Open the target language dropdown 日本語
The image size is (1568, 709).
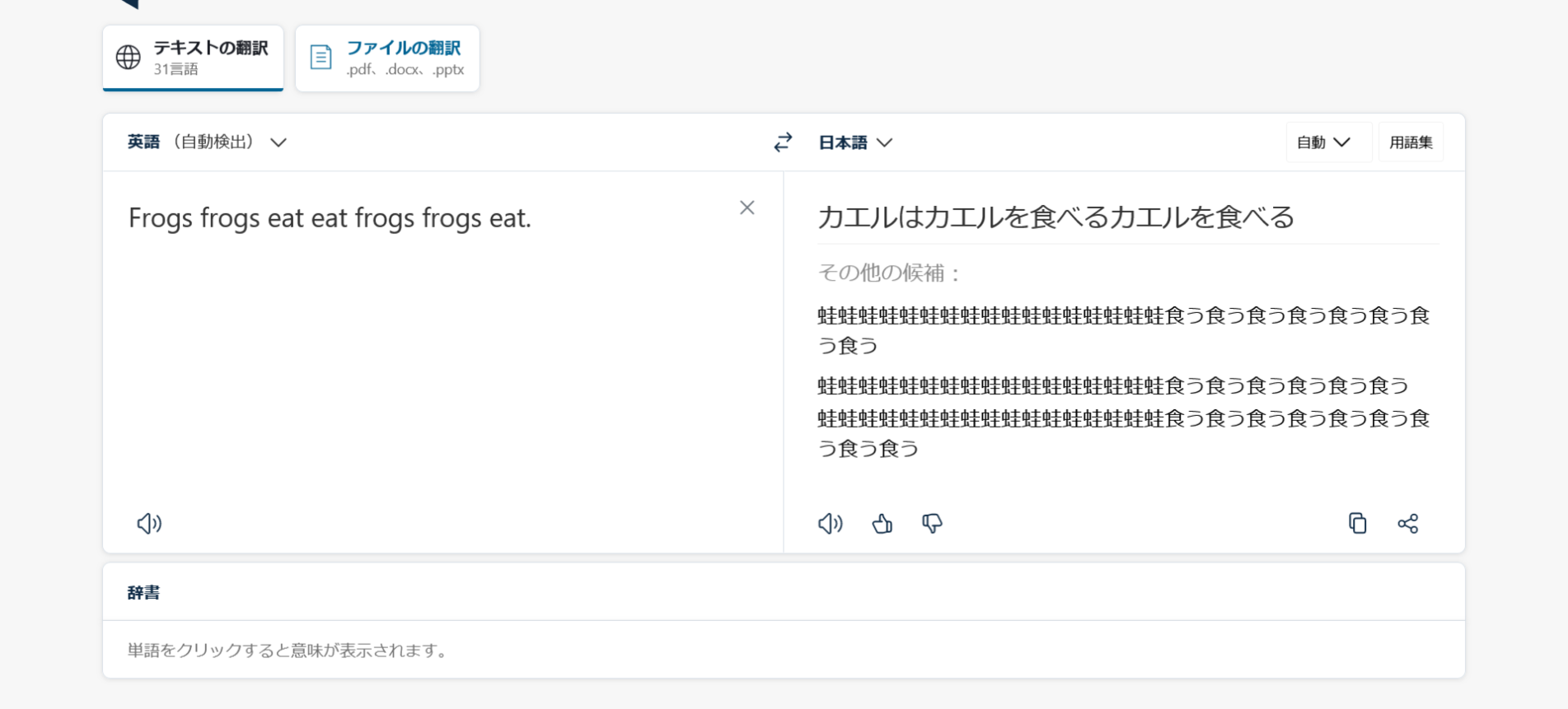(854, 142)
